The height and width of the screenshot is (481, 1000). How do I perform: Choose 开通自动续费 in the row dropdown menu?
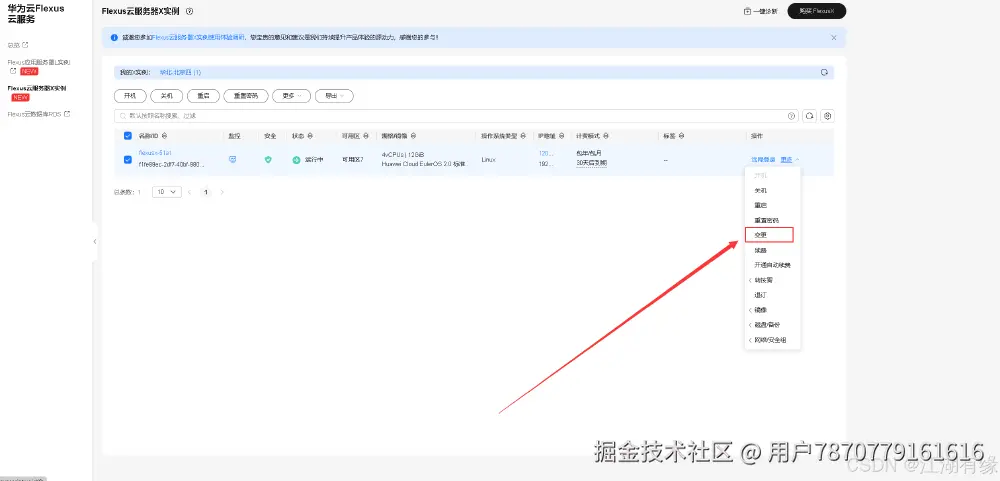[x=772, y=265]
